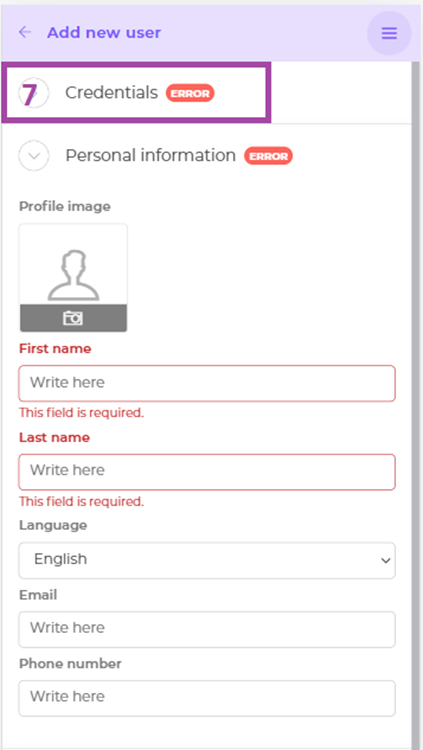423x750 pixels.
Task: Click the ERROR badge beside Personal information
Action: (268, 156)
